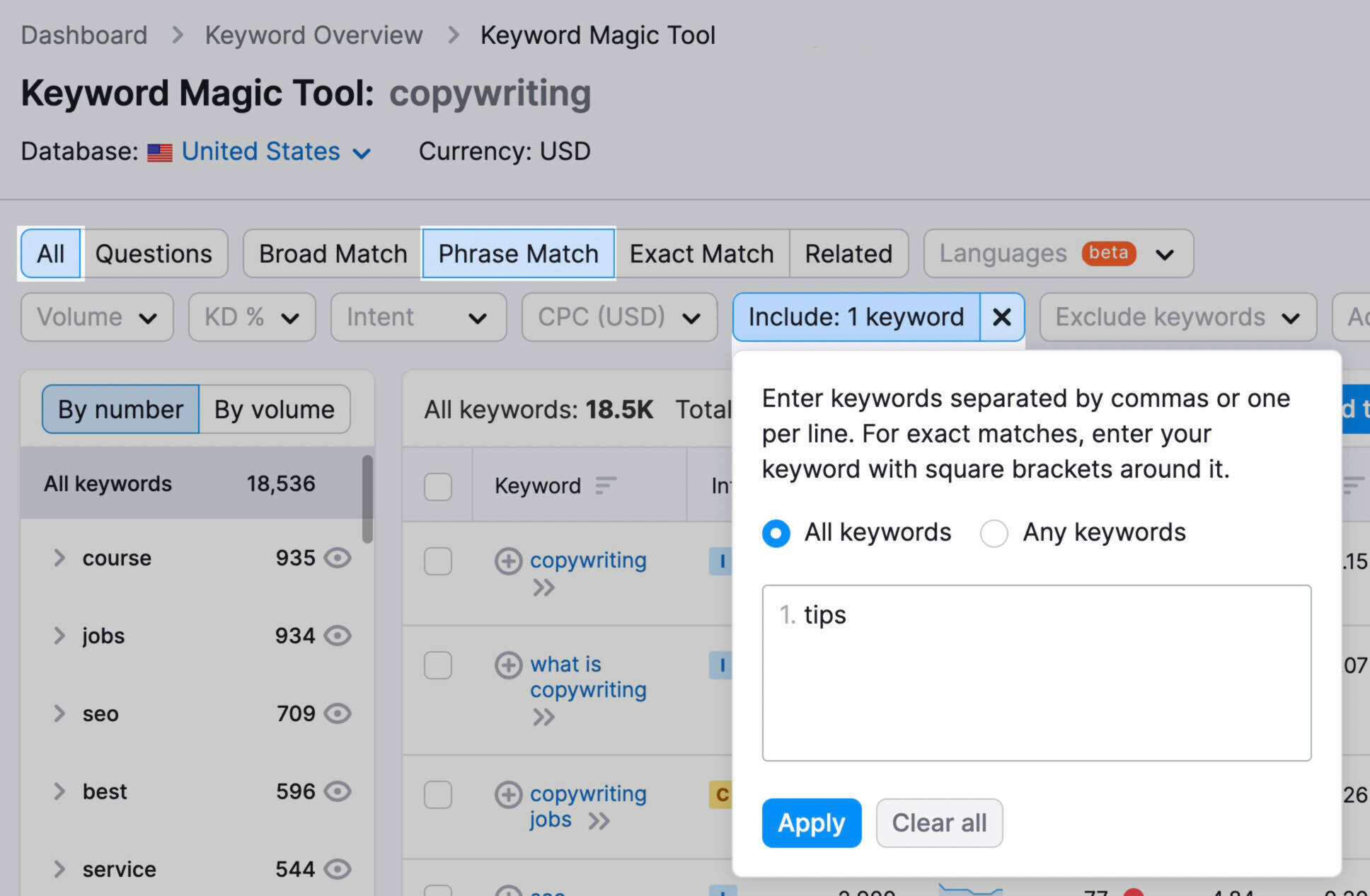Screen dimensions: 1370x896
Task: Check the what is copywriting row checkbox
Action: coord(438,665)
